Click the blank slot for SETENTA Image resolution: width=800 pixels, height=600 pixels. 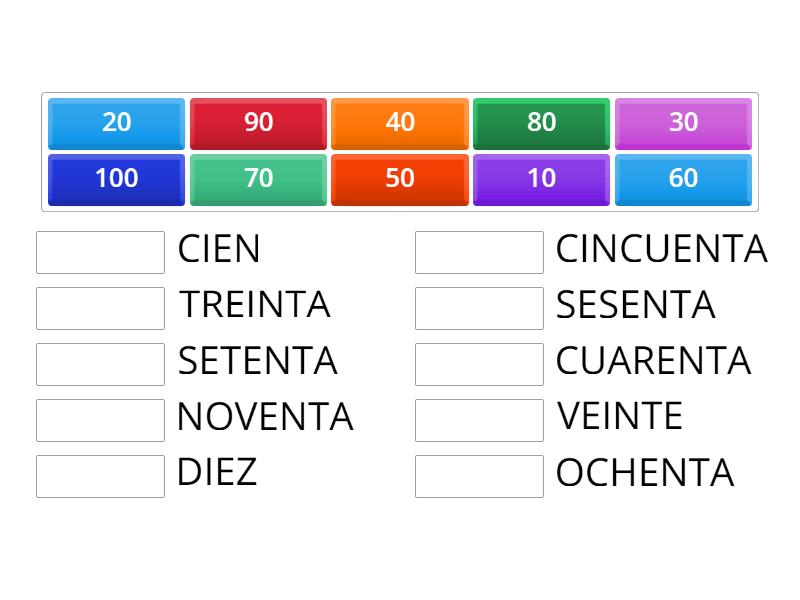tap(100, 364)
